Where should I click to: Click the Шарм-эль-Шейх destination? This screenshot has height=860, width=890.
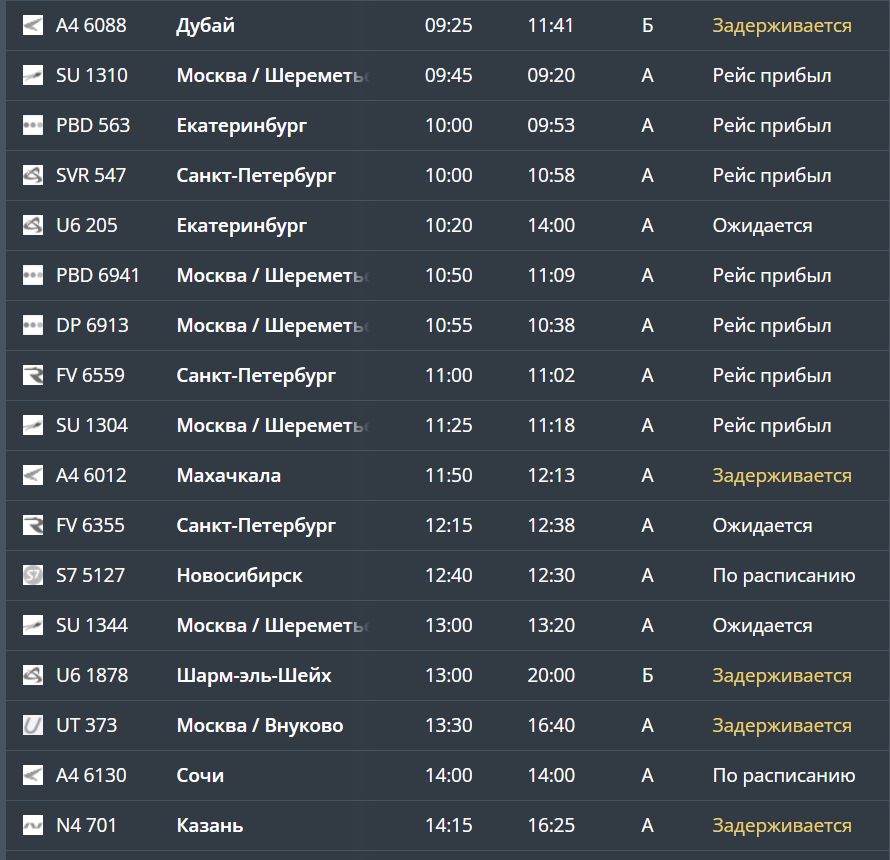tap(254, 675)
